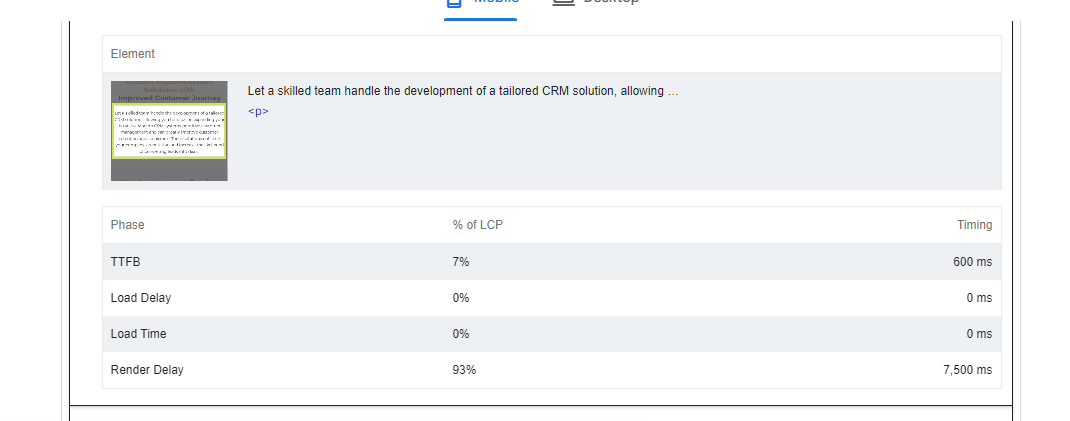
Task: Click the 0% value in Load Delay row
Action: click(461, 297)
